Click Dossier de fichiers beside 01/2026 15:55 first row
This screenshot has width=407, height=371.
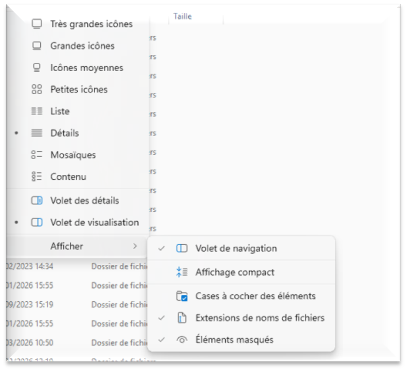119,286
